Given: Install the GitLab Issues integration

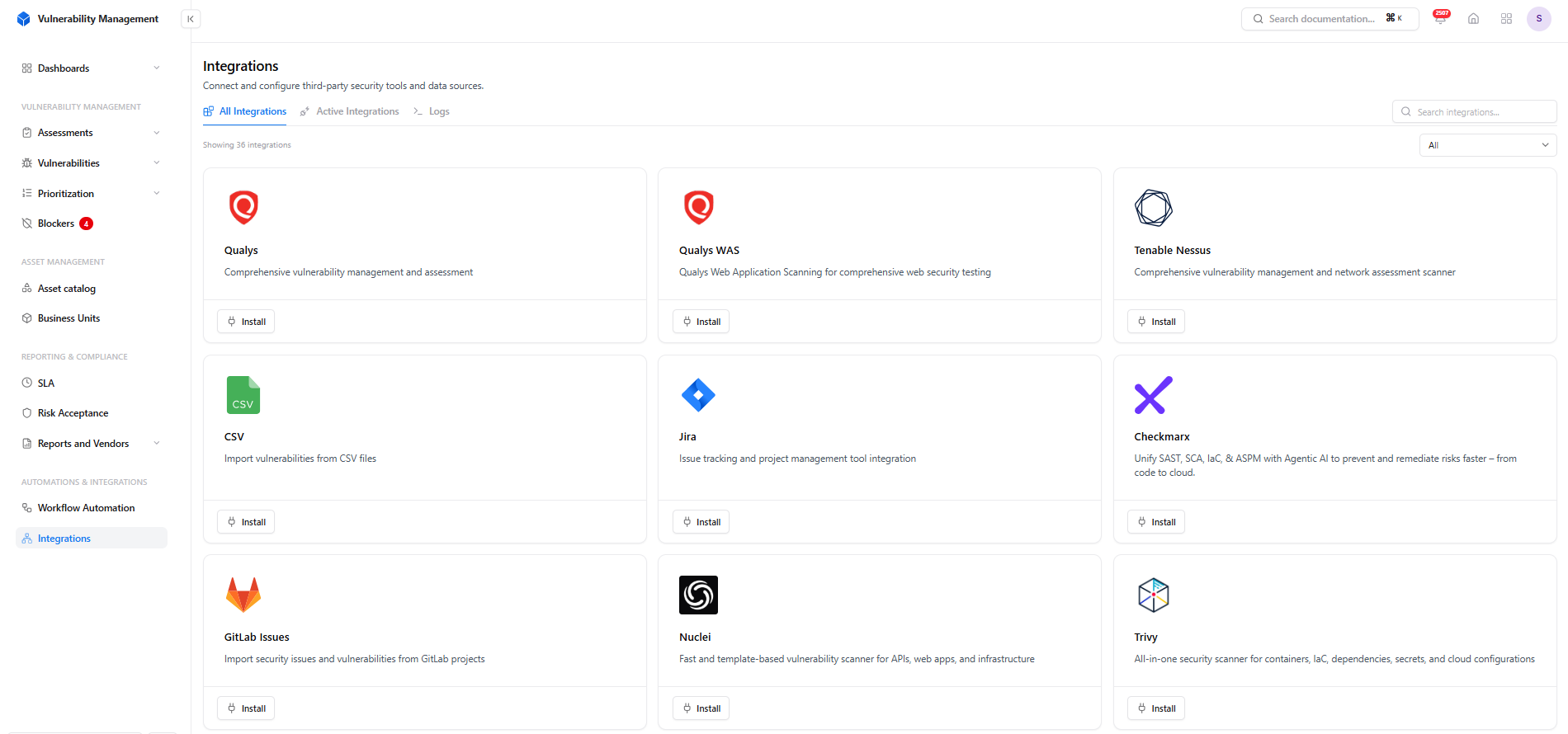Looking at the screenshot, I should point(246,708).
